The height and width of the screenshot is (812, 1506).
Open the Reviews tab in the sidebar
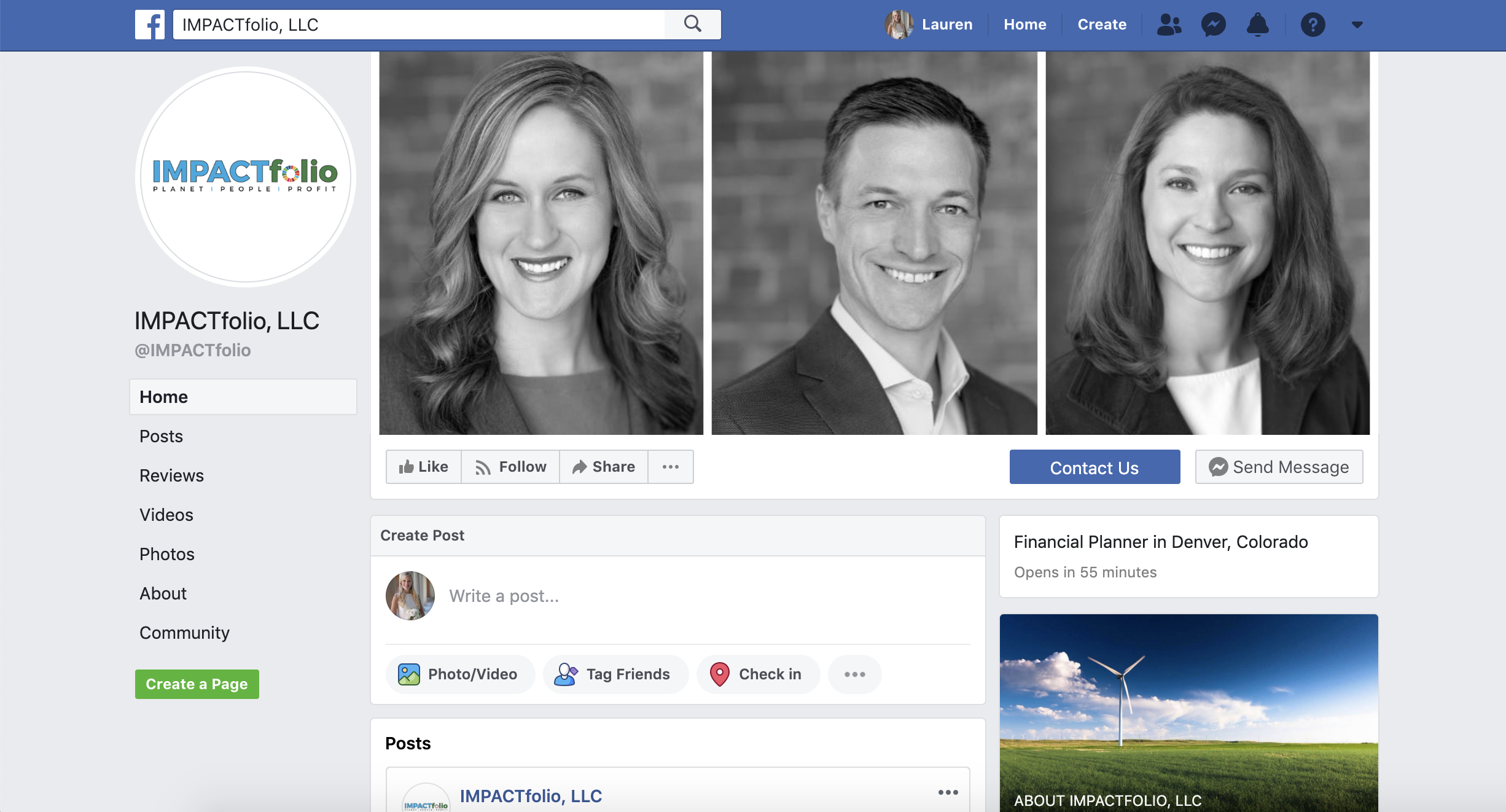pos(171,475)
